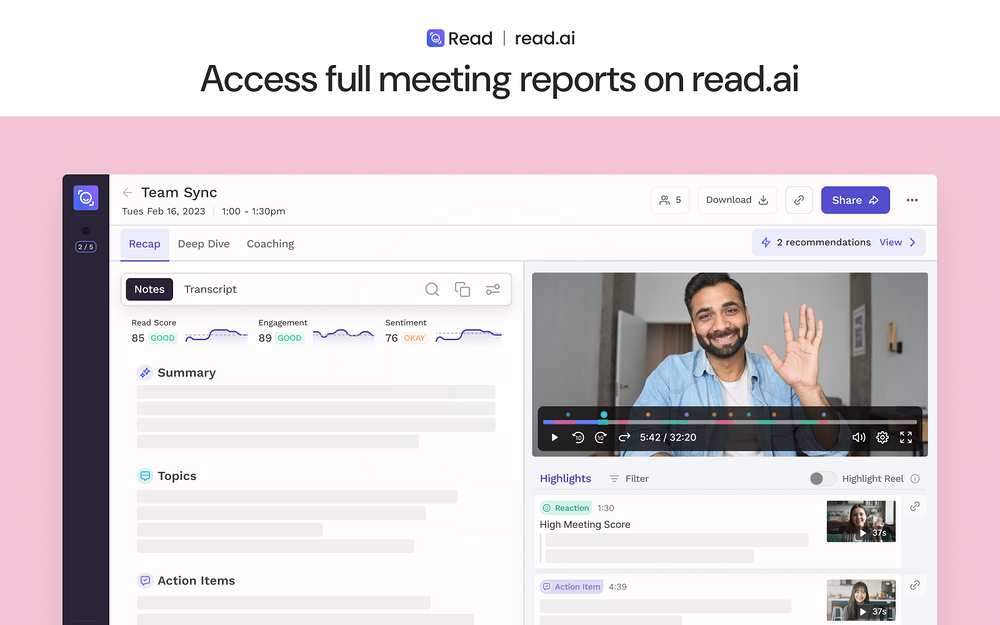Copy link for the Action Item highlight
The height and width of the screenshot is (625, 1000).
[915, 585]
